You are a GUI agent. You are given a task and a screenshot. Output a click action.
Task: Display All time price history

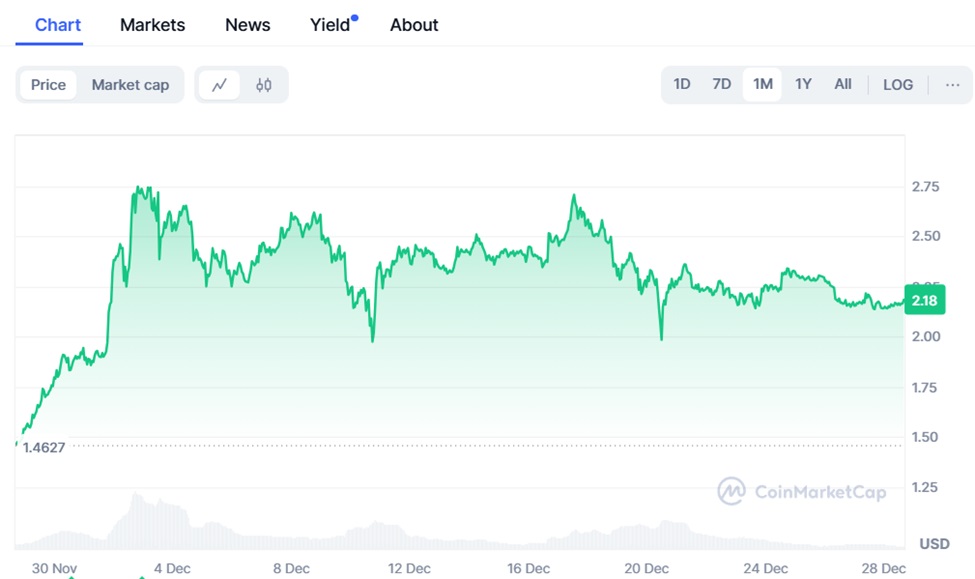(x=843, y=84)
